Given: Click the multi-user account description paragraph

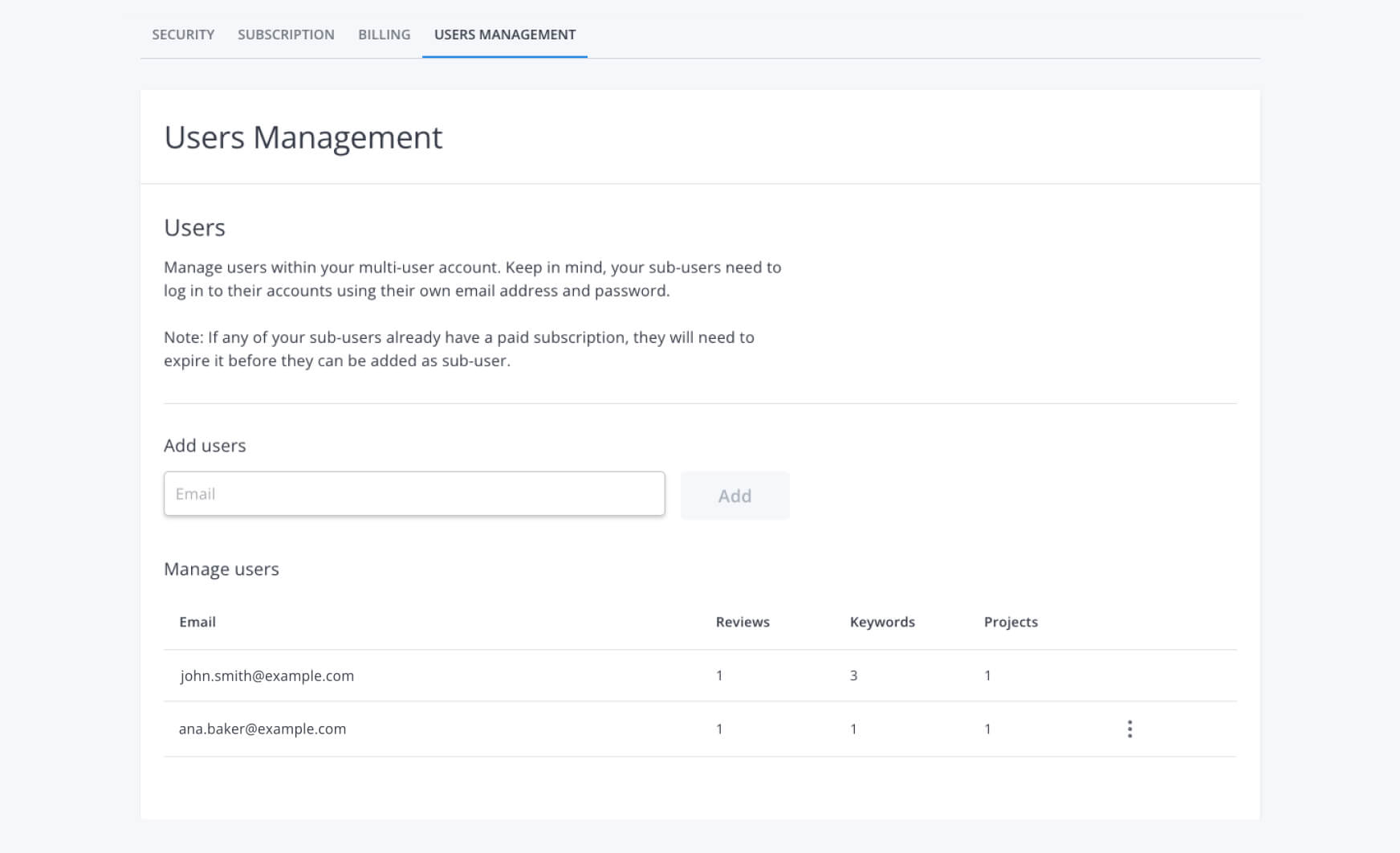Looking at the screenshot, I should [472, 279].
